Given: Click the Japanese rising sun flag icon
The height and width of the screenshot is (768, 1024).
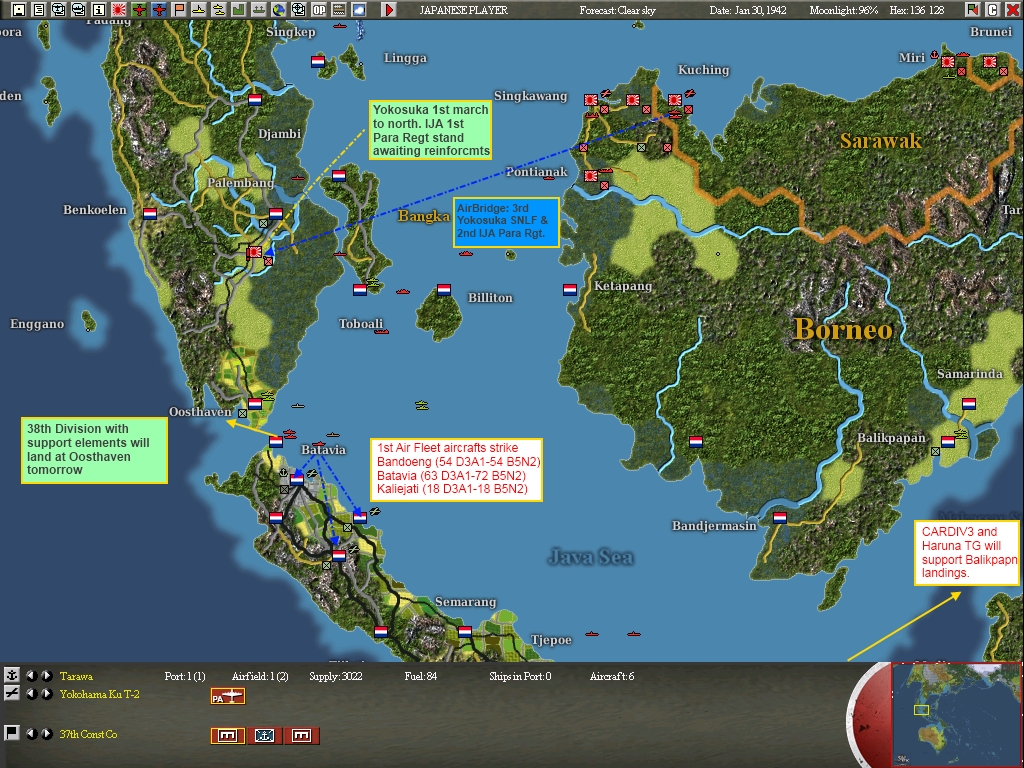Looking at the screenshot, I should point(119,9).
